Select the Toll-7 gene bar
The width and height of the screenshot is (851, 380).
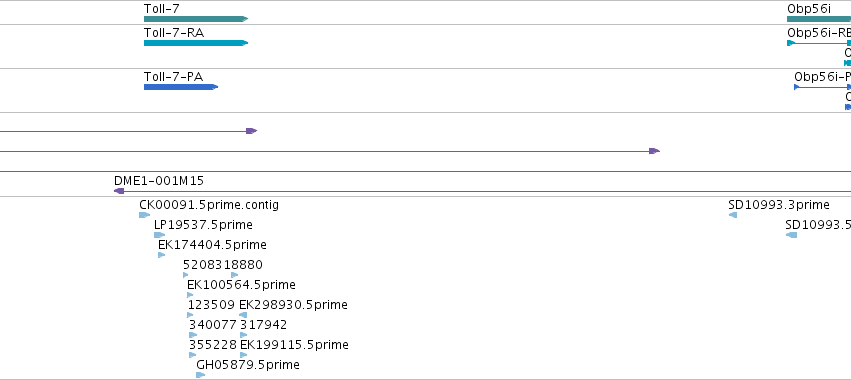tap(196, 19)
